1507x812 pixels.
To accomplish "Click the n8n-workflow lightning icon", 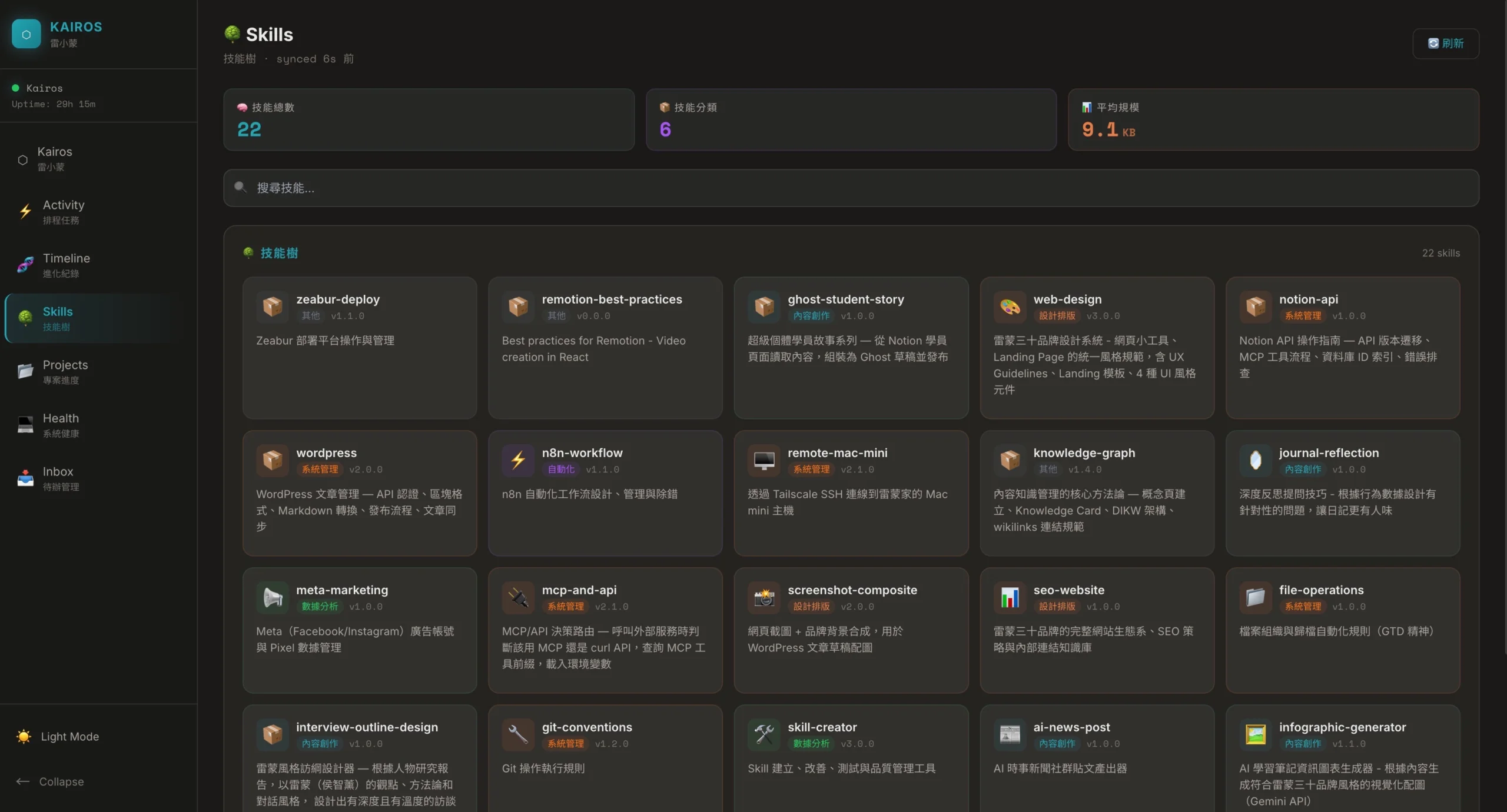I will 518,460.
